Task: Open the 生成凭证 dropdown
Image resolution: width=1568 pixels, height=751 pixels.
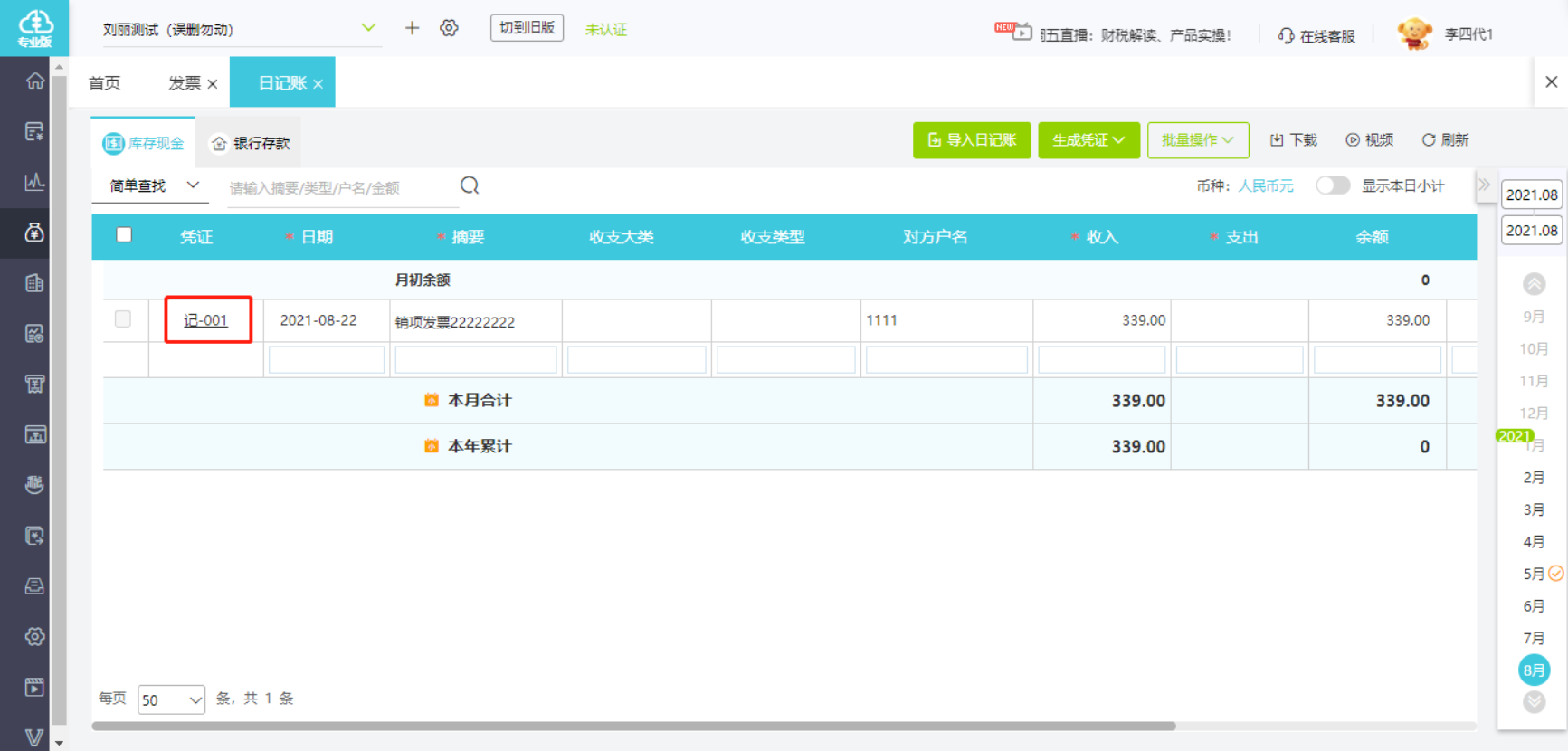Action: coord(1088,140)
